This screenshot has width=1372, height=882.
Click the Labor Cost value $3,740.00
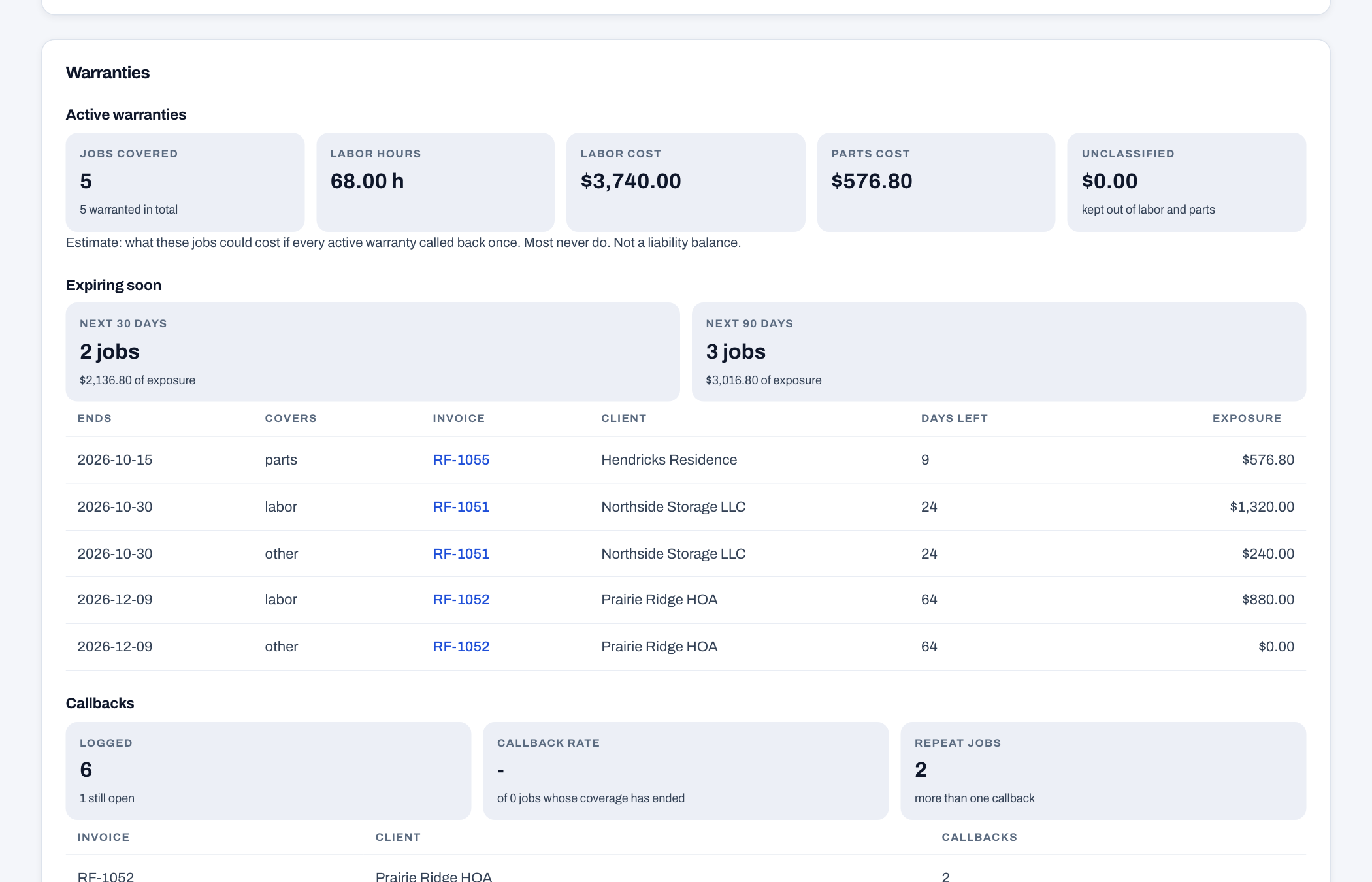(x=630, y=181)
